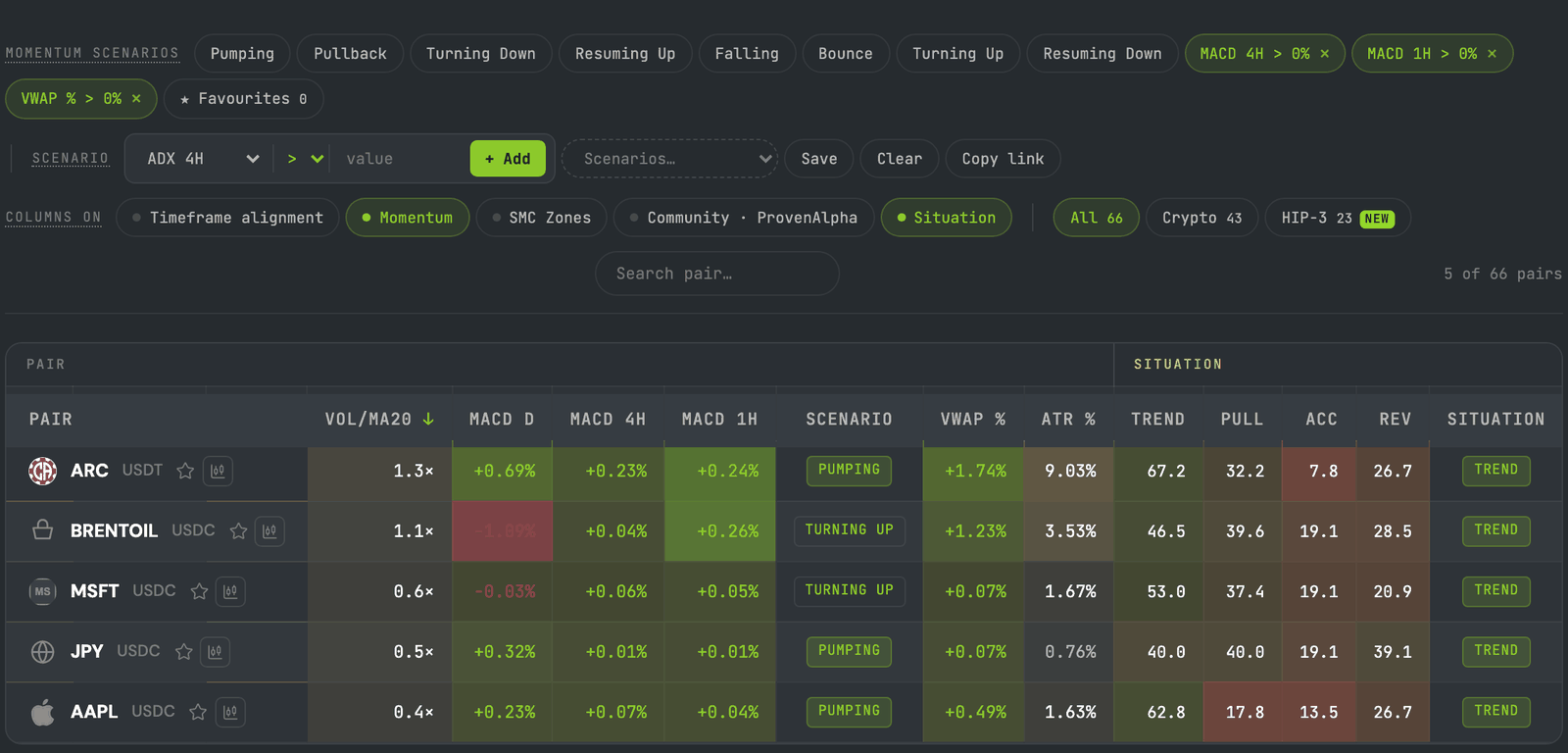
Task: Star JPY USDC as favourite
Action: click(x=183, y=652)
